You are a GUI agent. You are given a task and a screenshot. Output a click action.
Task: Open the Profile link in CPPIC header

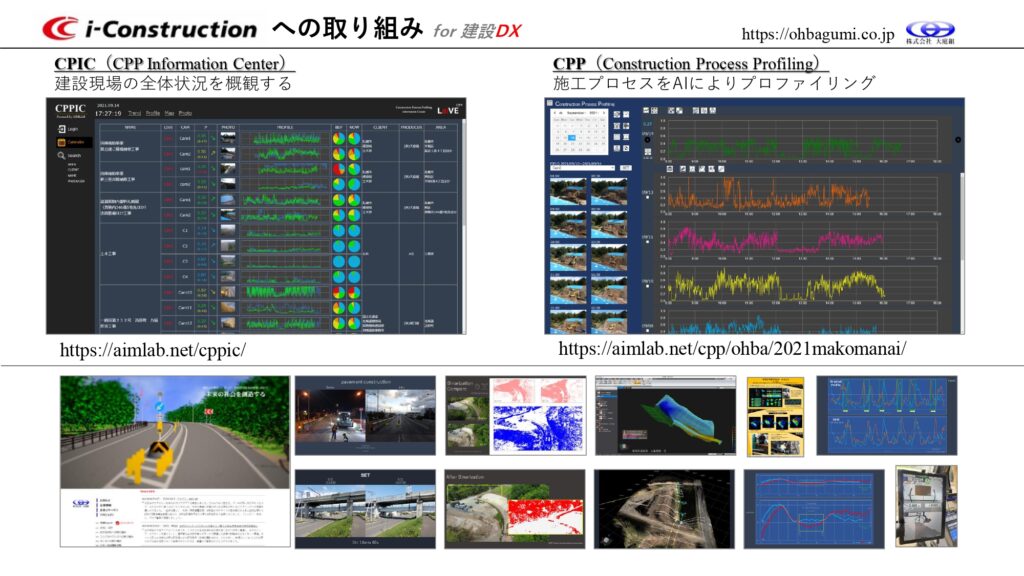pos(153,113)
